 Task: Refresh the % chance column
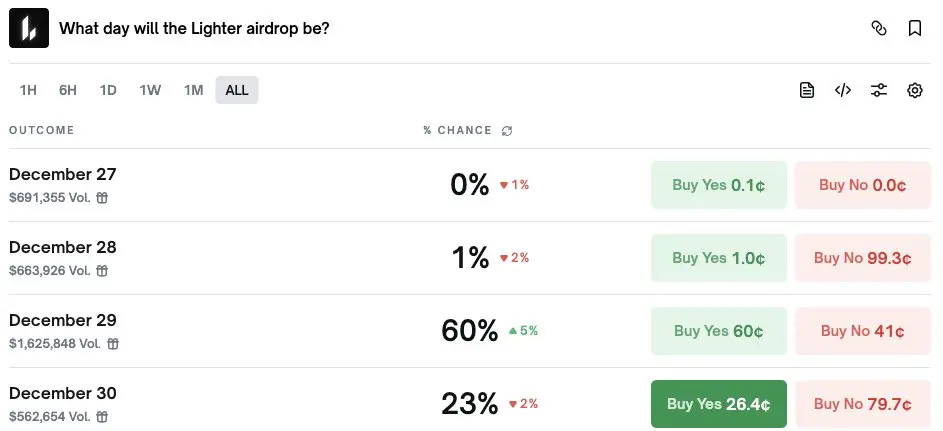pos(507,131)
